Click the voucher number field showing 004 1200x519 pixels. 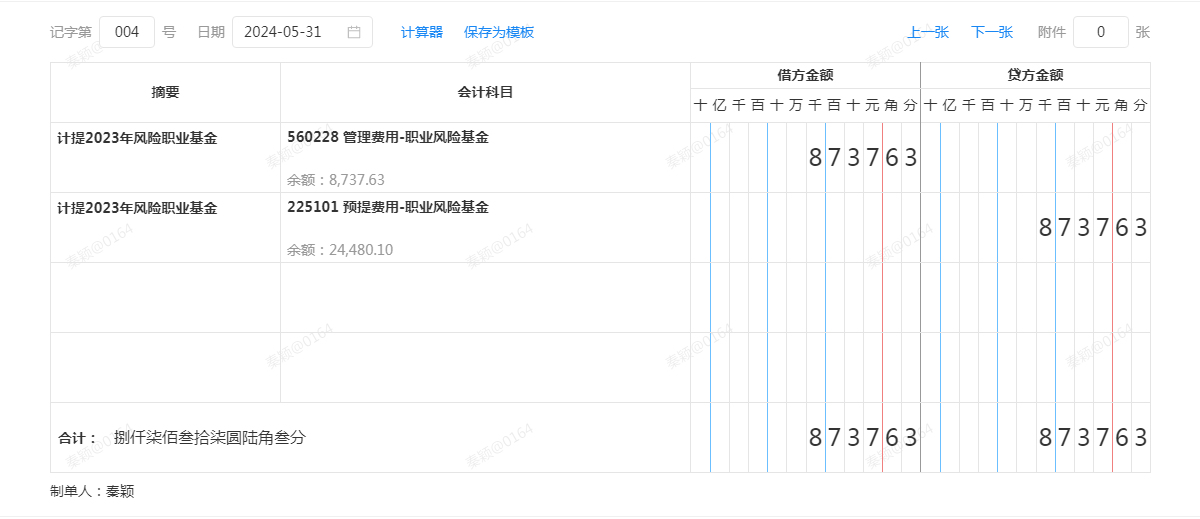[x=127, y=32]
